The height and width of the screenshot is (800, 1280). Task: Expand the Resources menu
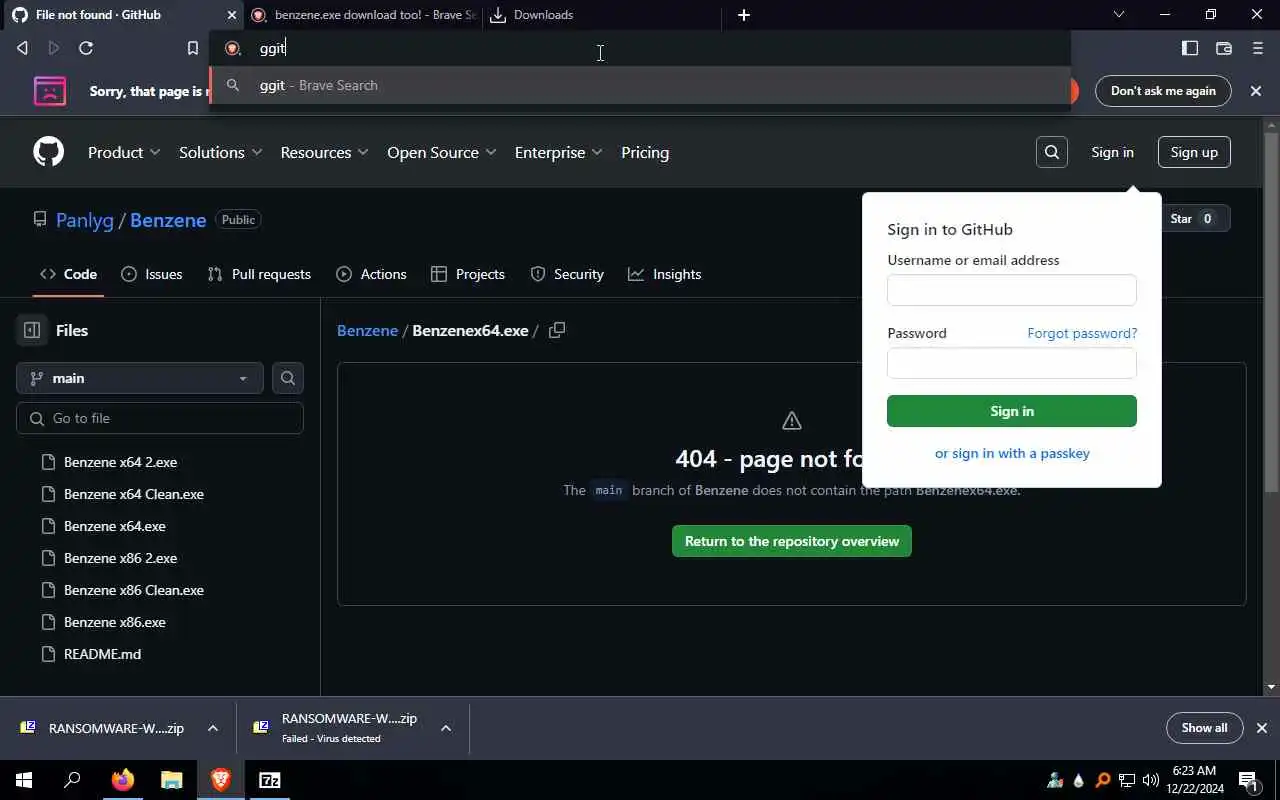[324, 152]
